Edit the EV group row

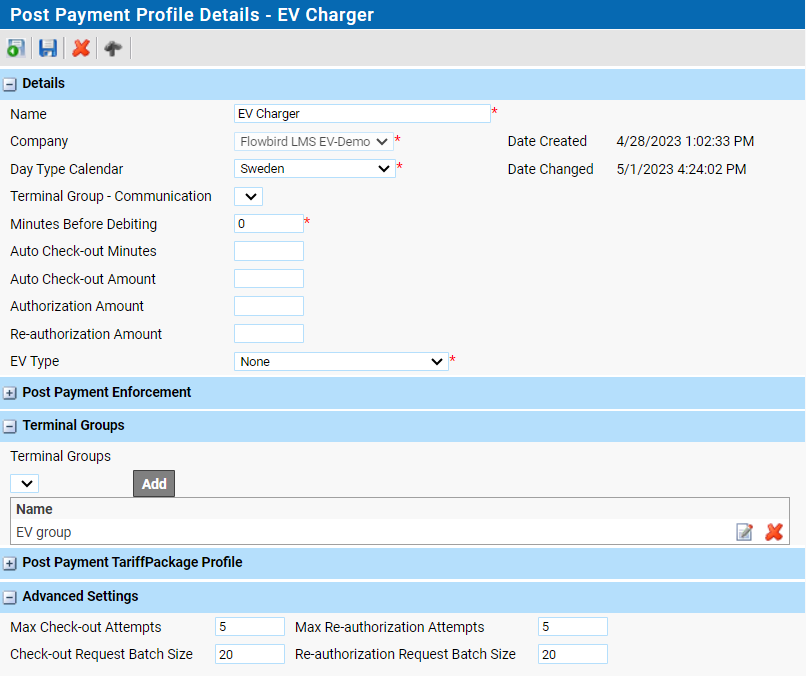coord(744,532)
